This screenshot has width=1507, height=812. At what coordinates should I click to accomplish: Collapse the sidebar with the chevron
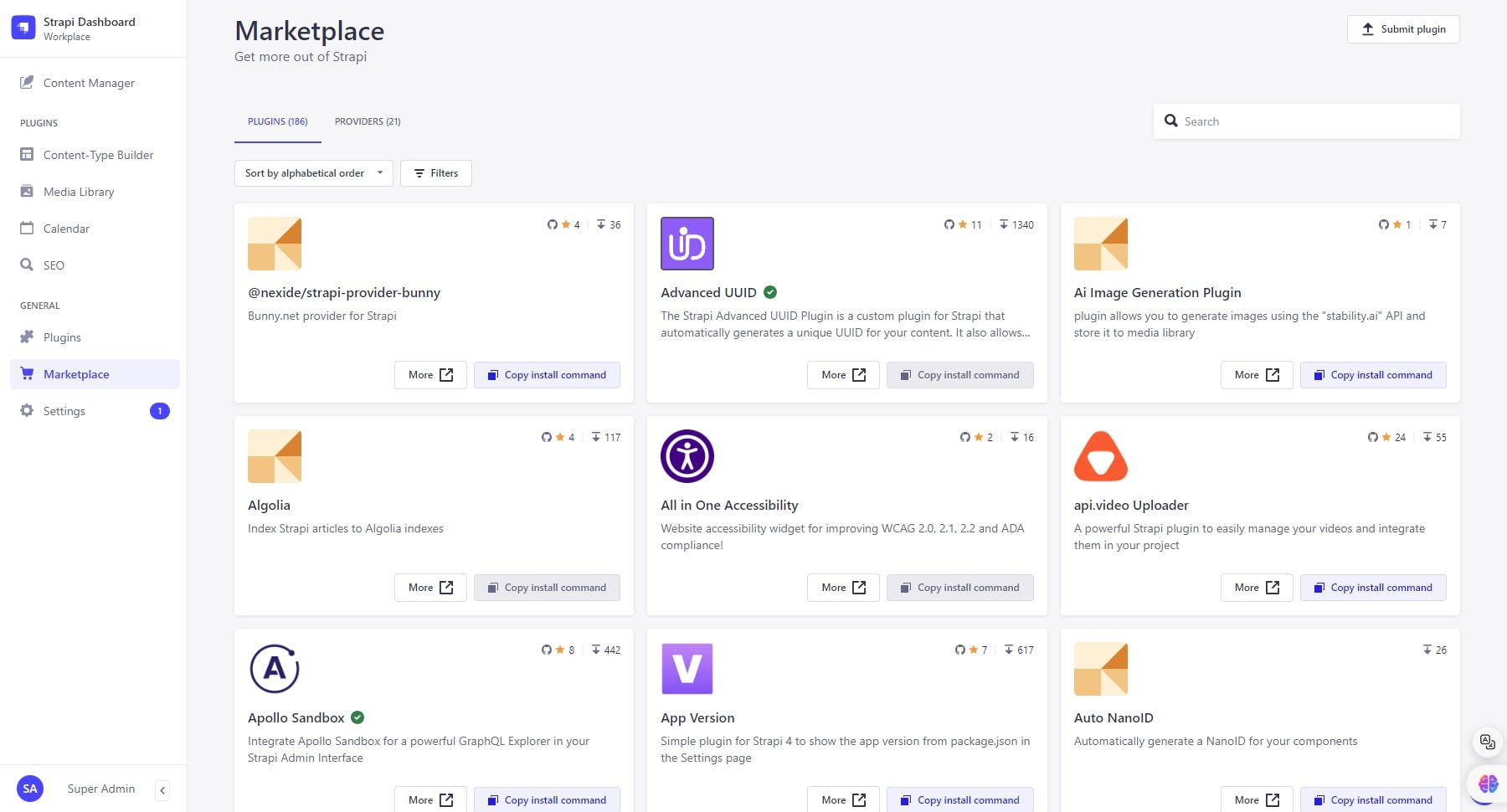click(162, 789)
